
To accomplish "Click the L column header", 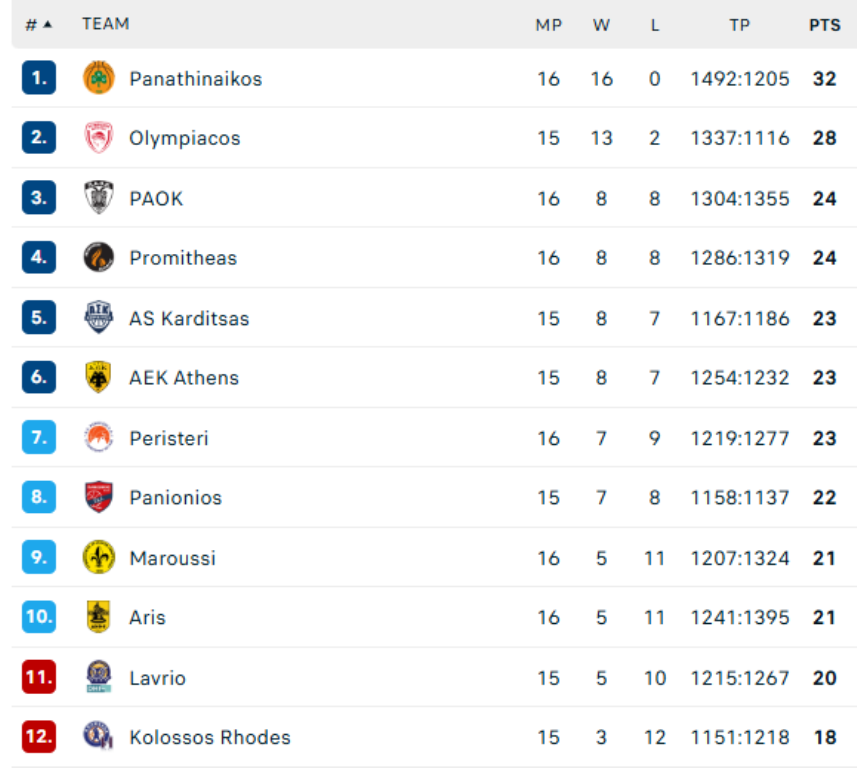I will click(655, 25).
